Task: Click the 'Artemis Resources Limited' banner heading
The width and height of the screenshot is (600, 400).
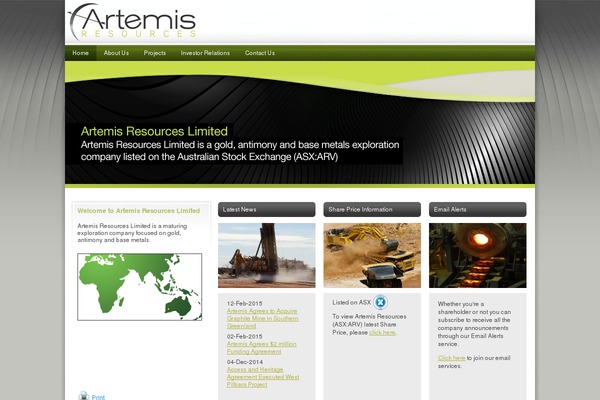Action: [x=154, y=131]
